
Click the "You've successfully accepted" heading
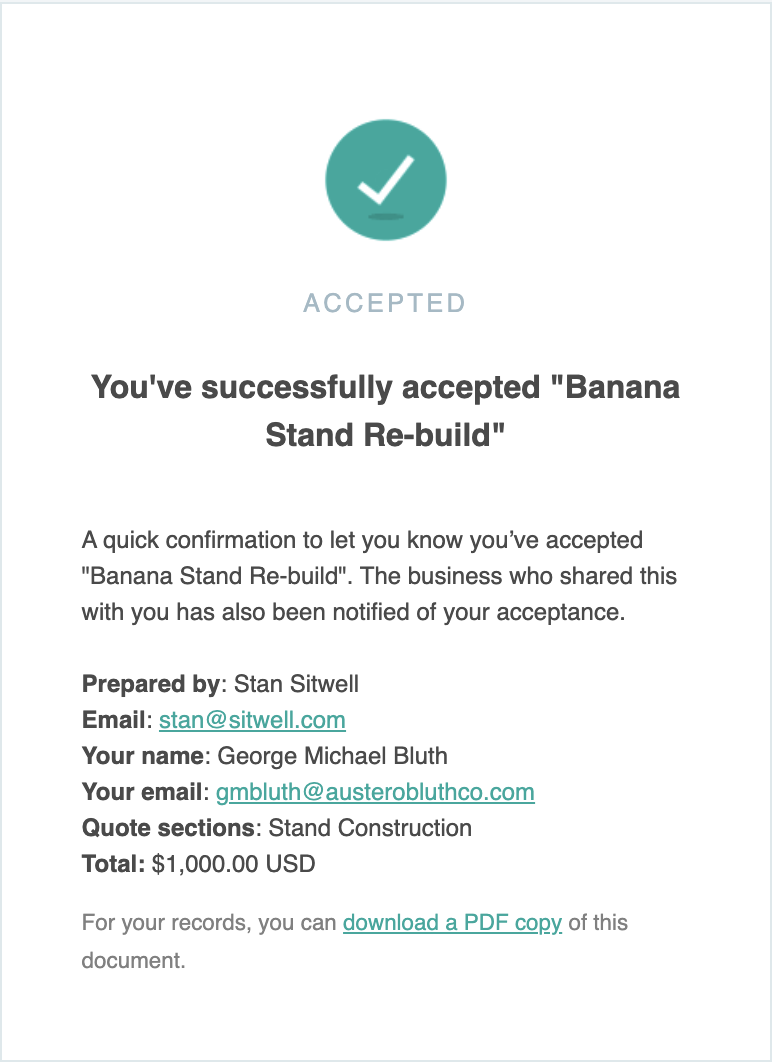point(385,410)
